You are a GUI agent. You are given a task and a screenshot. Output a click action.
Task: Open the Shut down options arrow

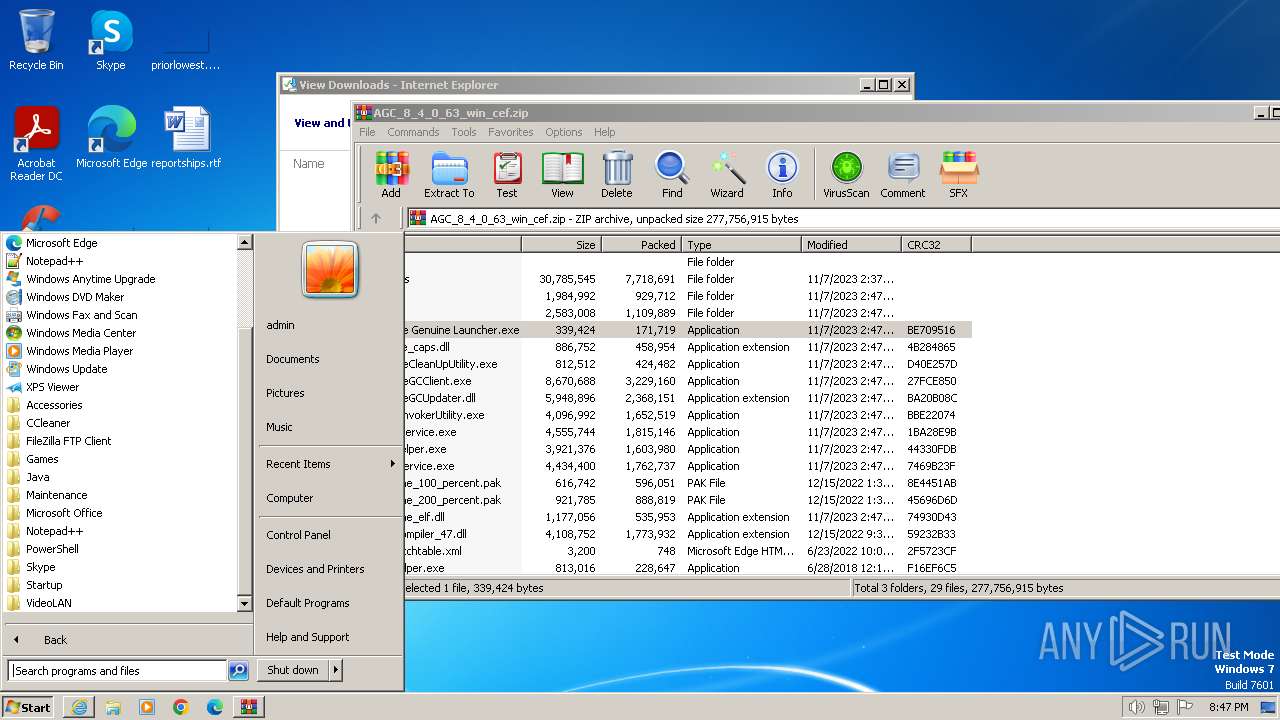coord(336,670)
